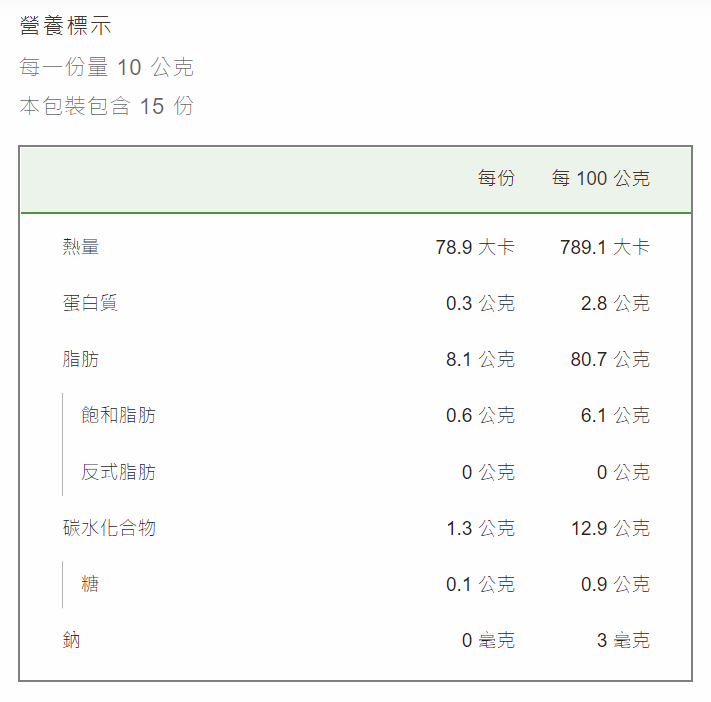Viewport: 711px width, 702px height.
Task: Select the 本包裝包含 15 份 line
Action: [x=107, y=106]
